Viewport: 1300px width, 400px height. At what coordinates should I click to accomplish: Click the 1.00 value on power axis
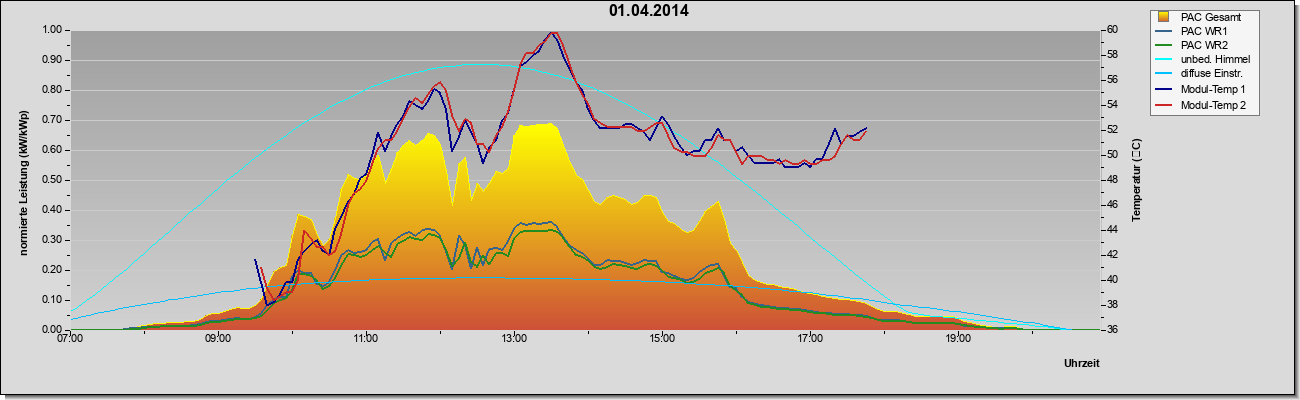point(53,30)
